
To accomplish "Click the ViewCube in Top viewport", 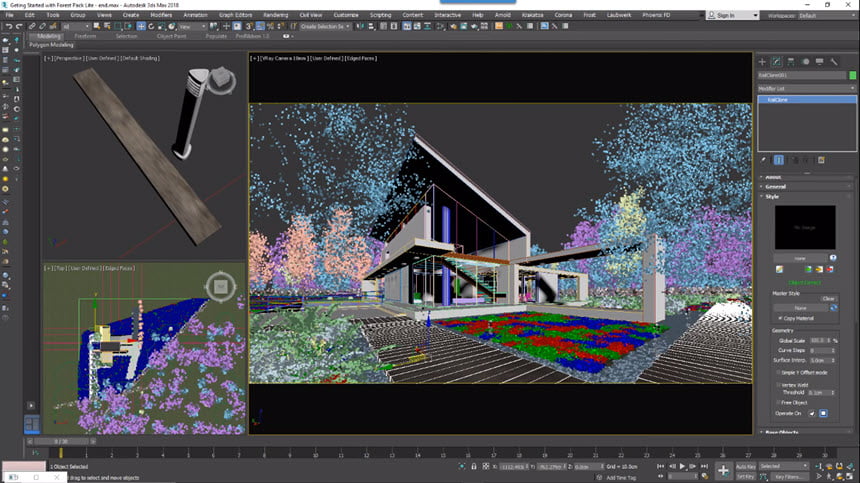I will point(220,286).
